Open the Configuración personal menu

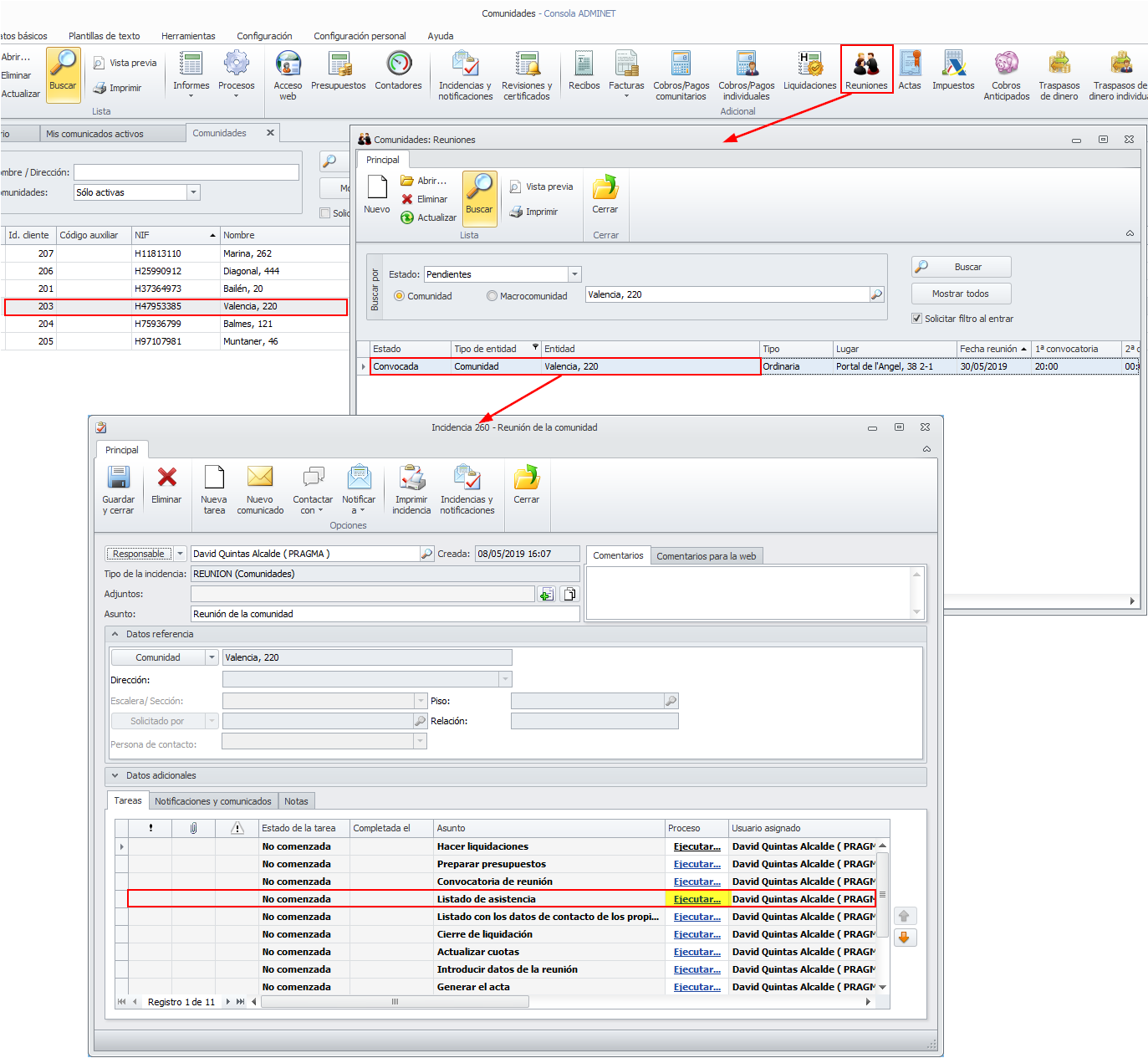click(360, 36)
